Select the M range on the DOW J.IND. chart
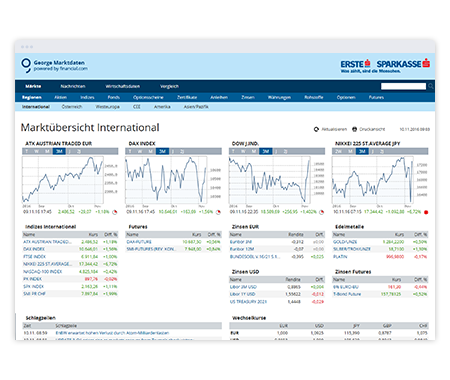Viewport: 450px width, 380px height. 254,152
